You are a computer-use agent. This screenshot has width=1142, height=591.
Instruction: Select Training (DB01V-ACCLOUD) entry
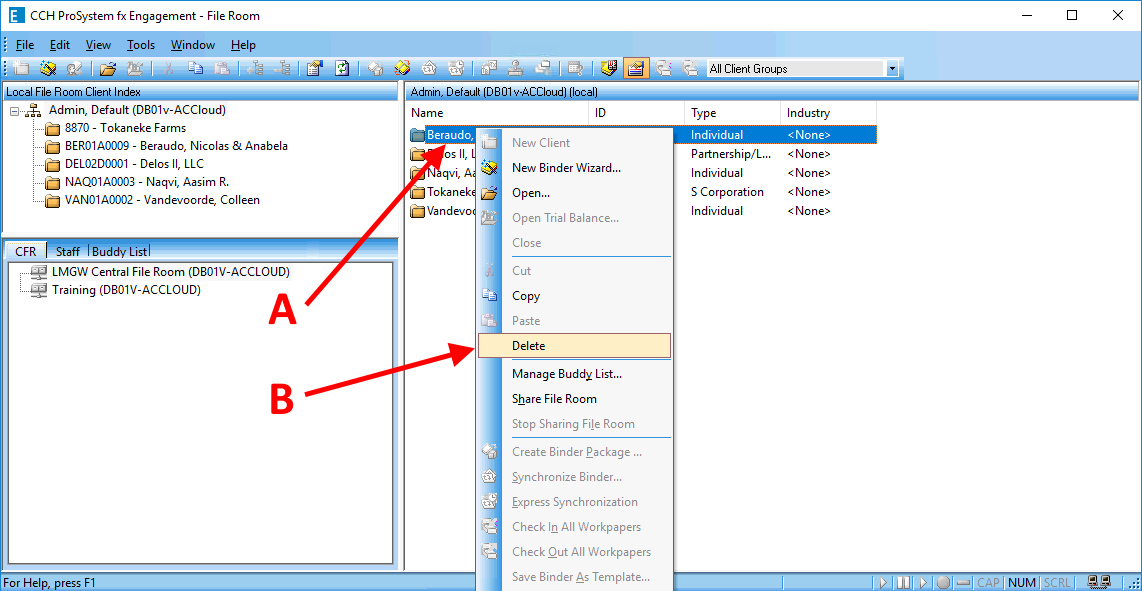pyautogui.click(x=127, y=289)
